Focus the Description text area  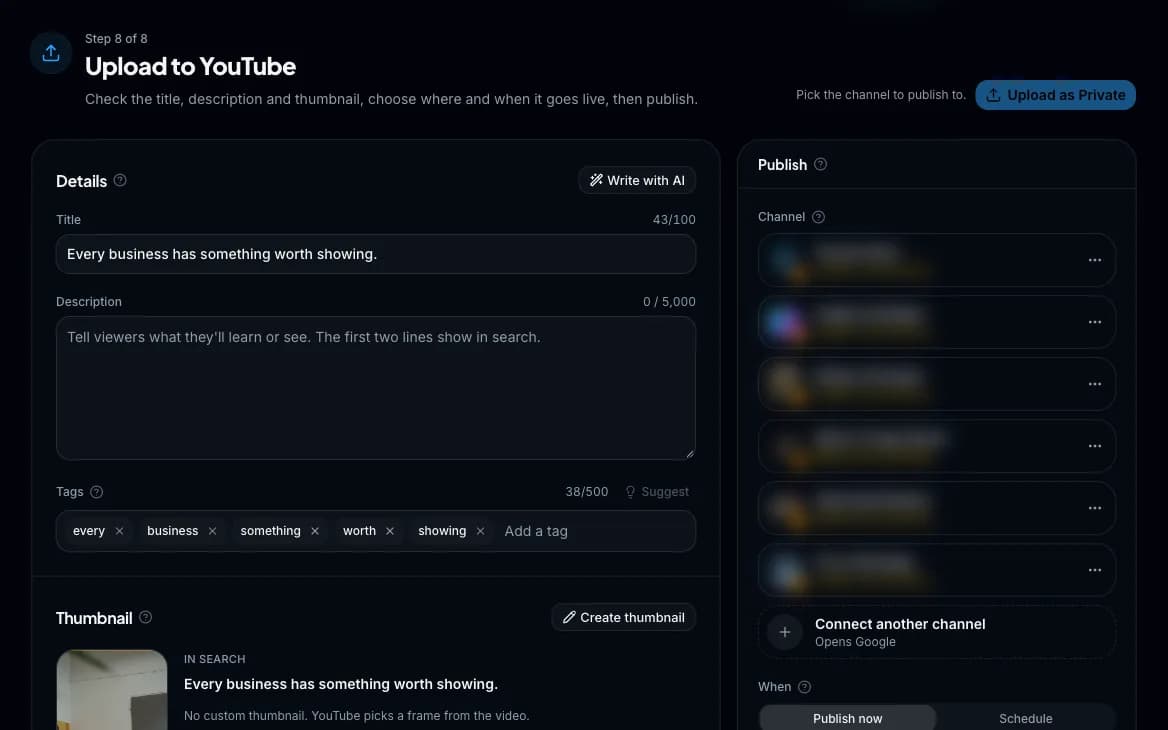coord(375,388)
